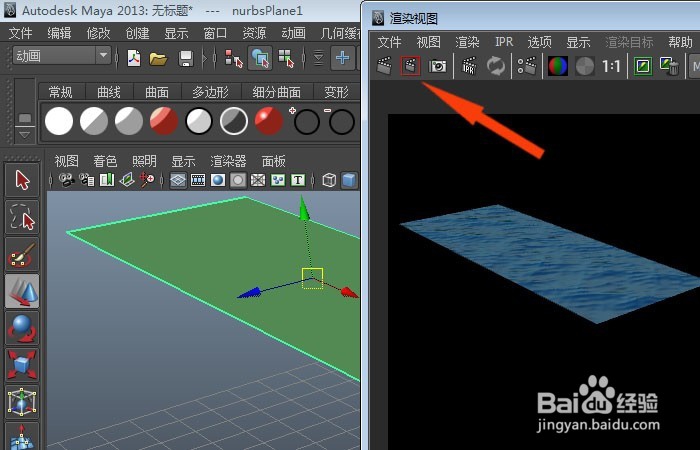Open the viewport 面板 menu
700x450 pixels.
tap(274, 161)
